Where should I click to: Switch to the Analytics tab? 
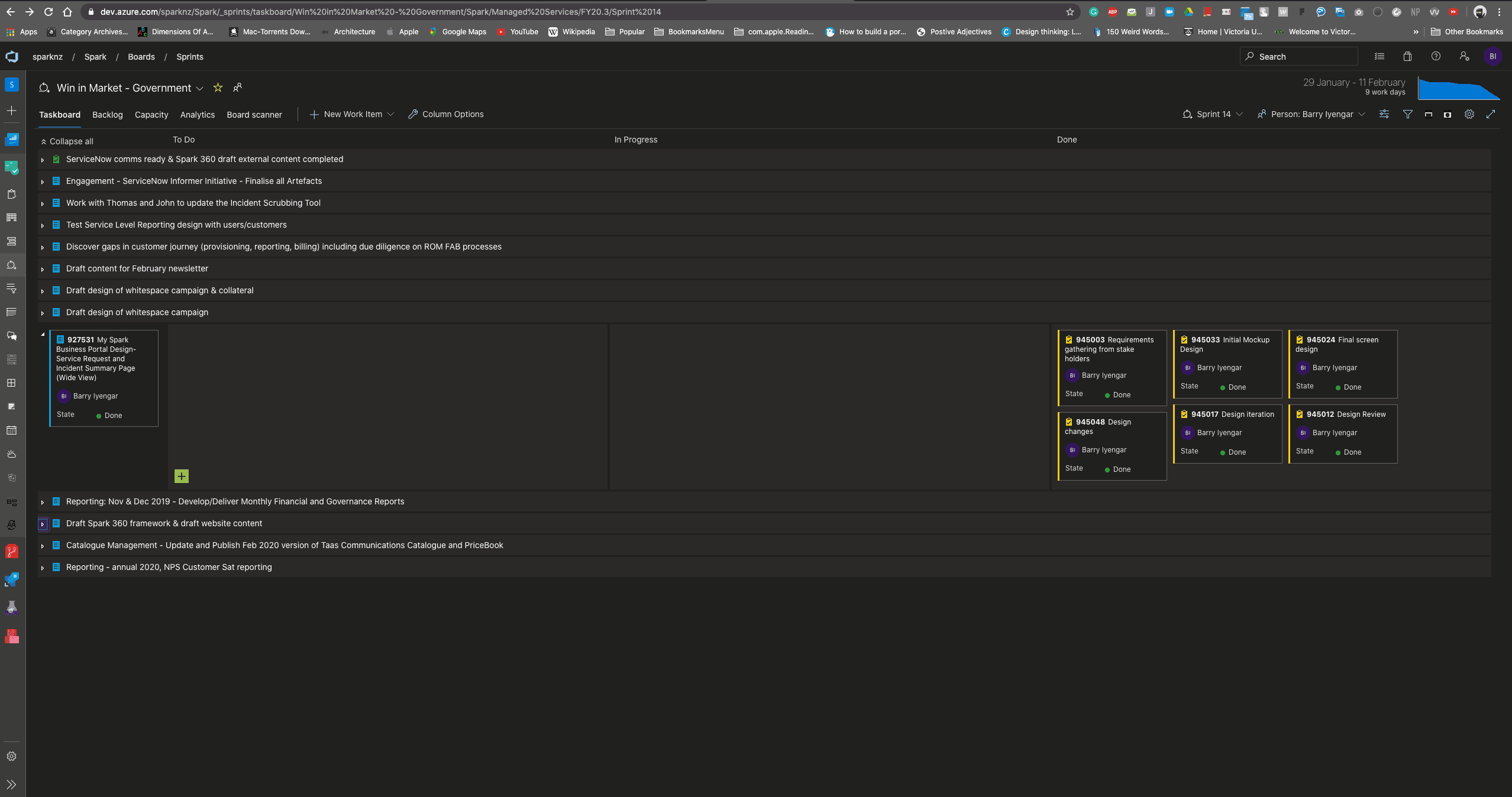click(198, 115)
